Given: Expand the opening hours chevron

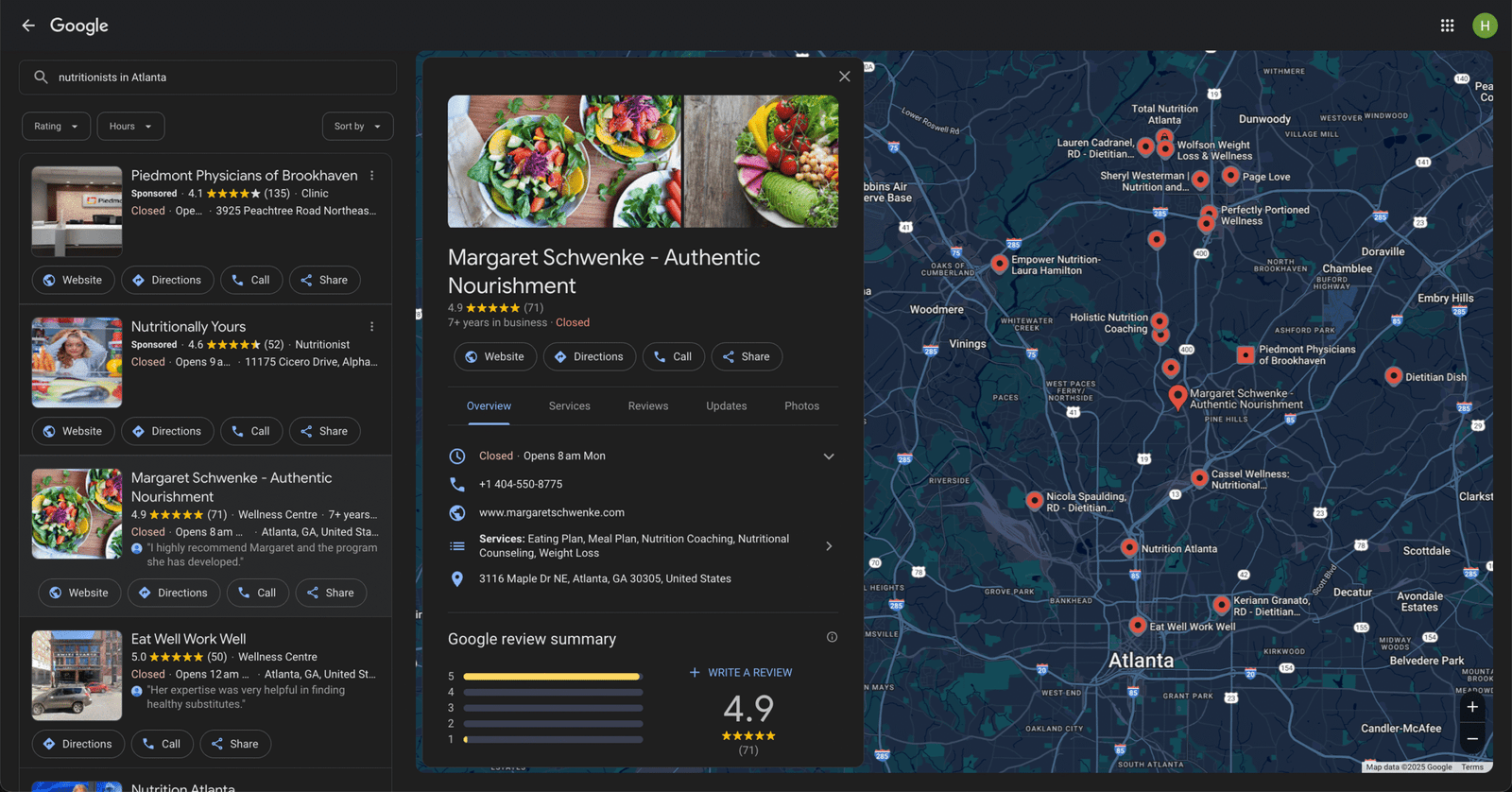Looking at the screenshot, I should (829, 456).
